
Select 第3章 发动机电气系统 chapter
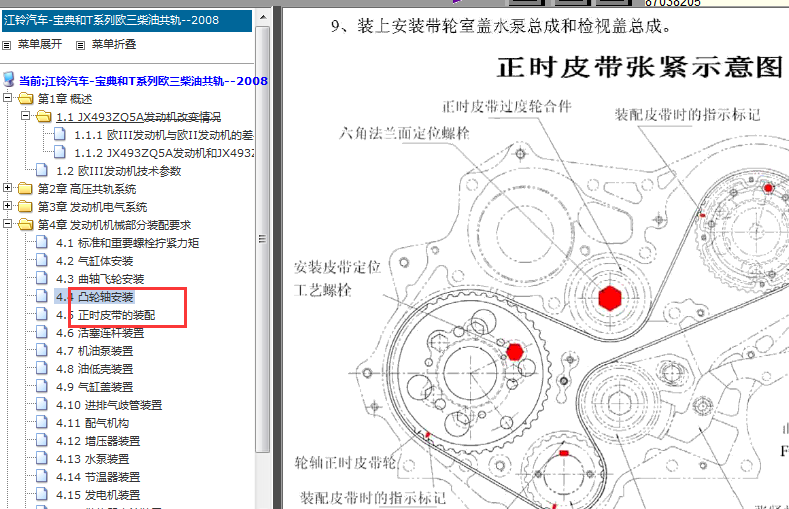tap(93, 207)
